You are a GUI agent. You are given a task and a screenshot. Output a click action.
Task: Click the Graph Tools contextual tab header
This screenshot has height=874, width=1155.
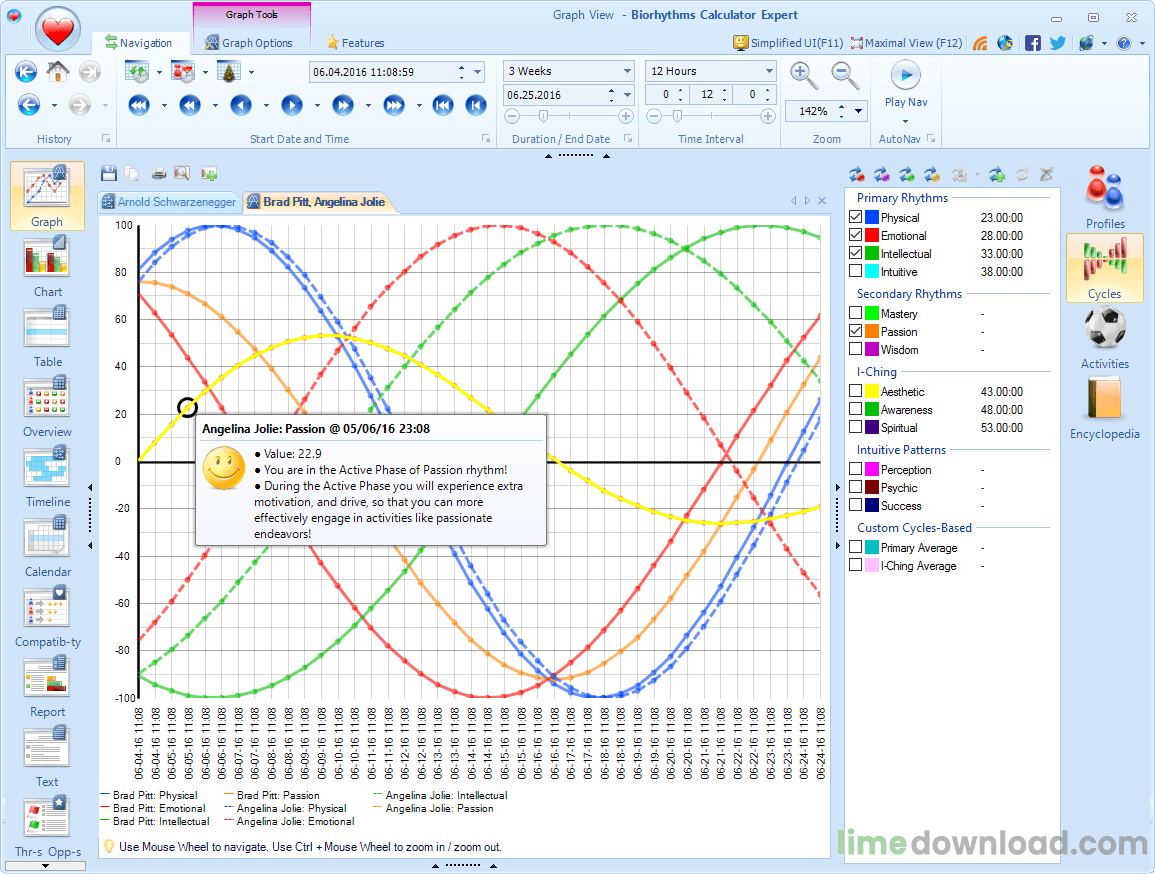click(252, 15)
